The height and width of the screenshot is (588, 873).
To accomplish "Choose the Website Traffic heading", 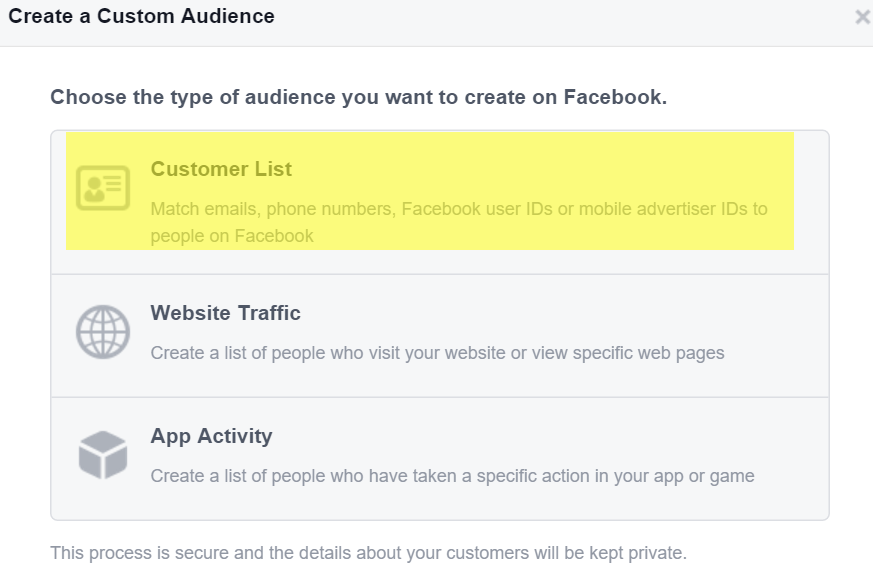I will pyautogui.click(x=225, y=313).
